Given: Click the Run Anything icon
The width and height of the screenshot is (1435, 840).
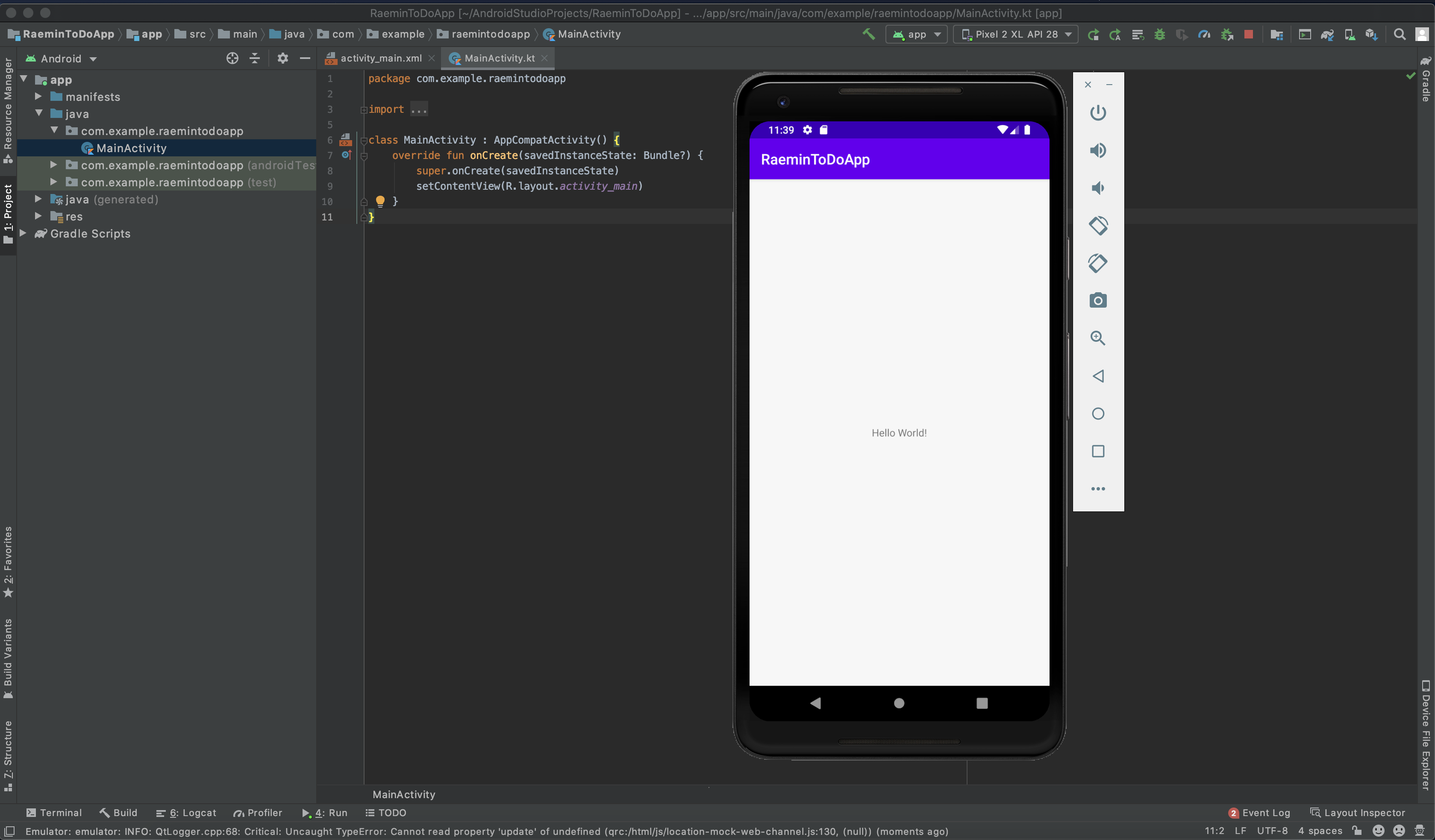Looking at the screenshot, I should click(x=1304, y=35).
